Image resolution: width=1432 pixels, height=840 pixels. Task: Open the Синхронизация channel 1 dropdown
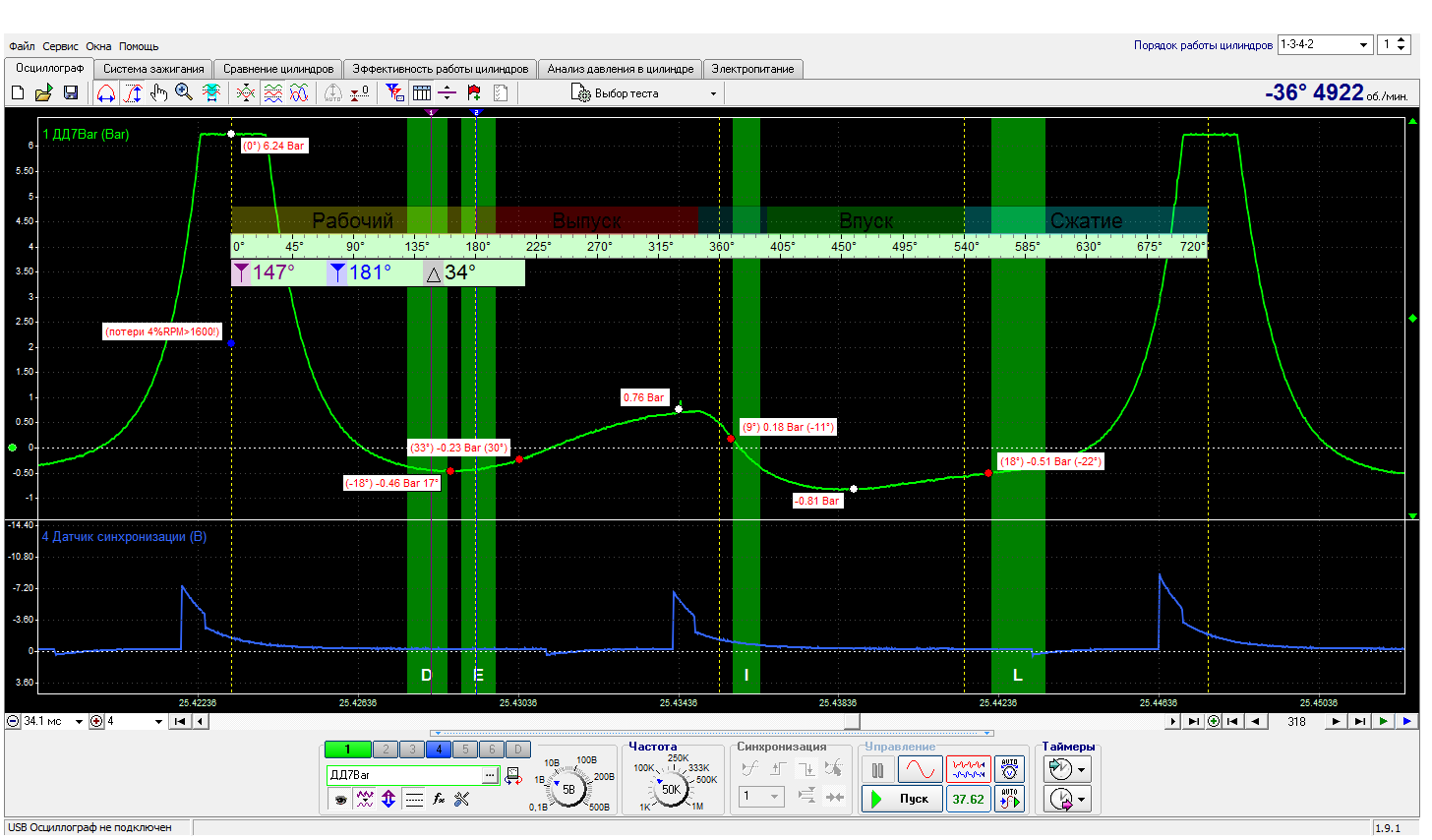pos(762,796)
